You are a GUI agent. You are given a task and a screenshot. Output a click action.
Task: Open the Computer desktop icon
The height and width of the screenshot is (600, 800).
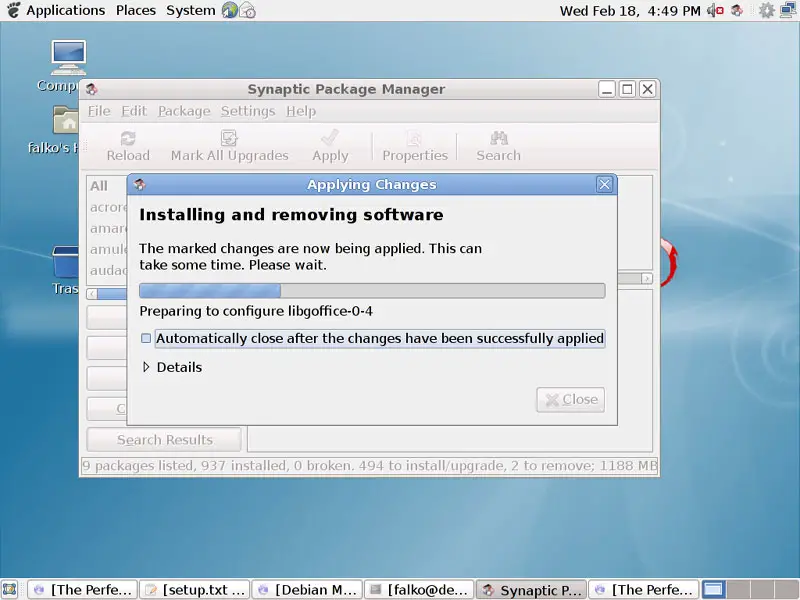pos(68,58)
